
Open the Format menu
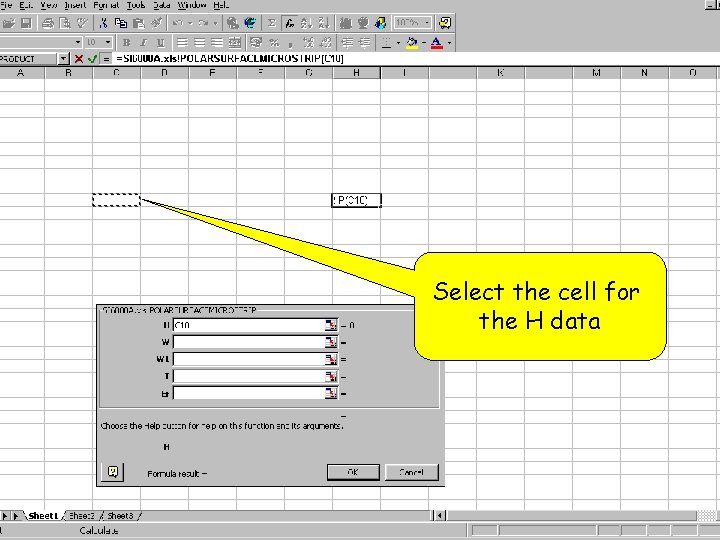tap(106, 5)
